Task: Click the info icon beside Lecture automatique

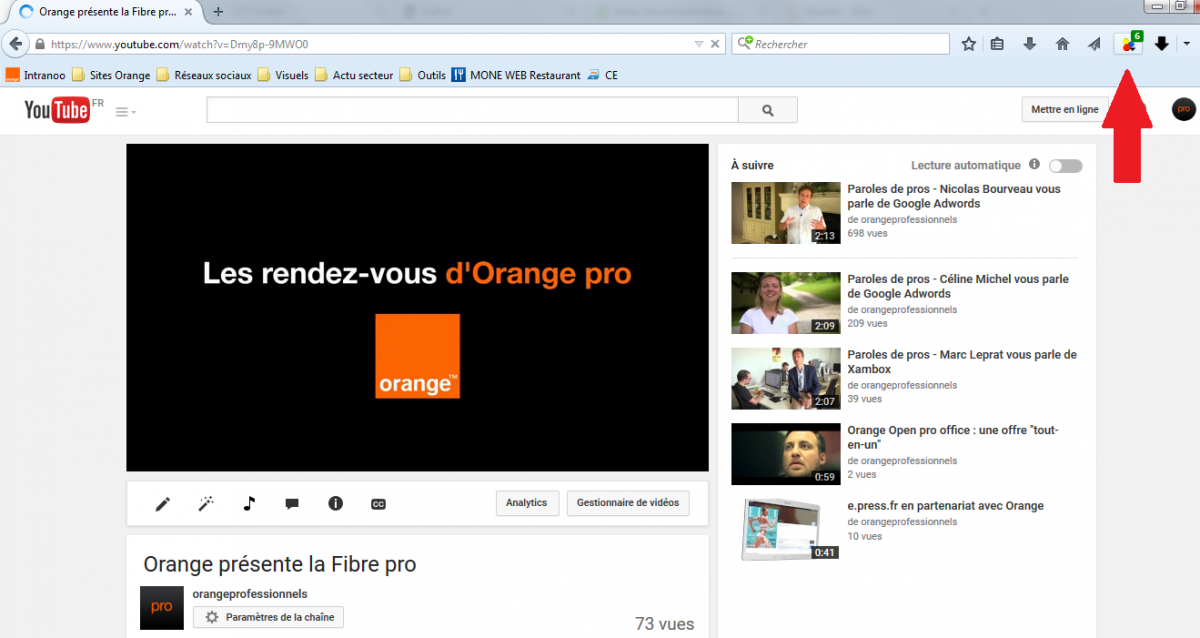Action: coord(1034,164)
